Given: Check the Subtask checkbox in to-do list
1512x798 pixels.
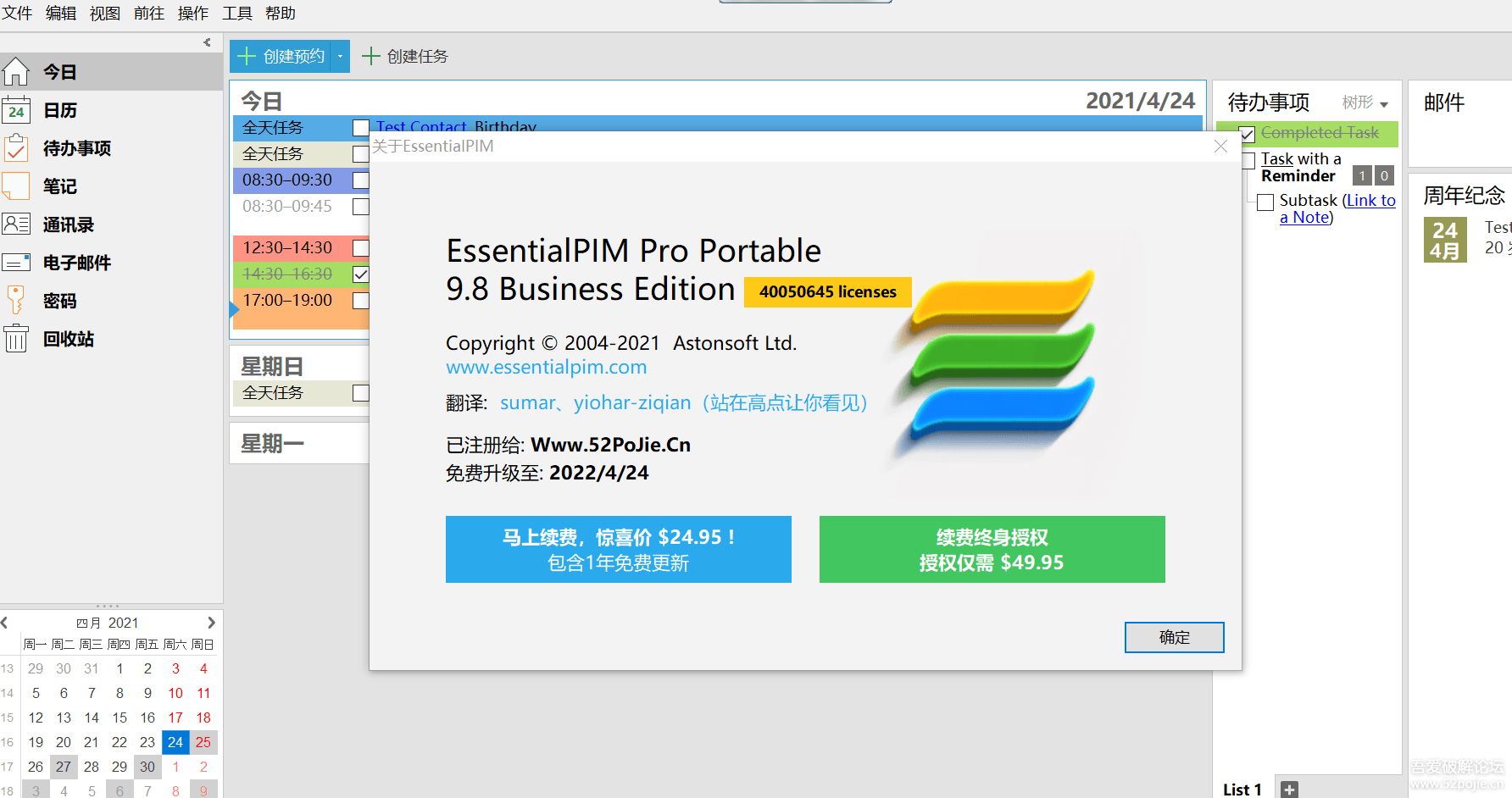Looking at the screenshot, I should point(1265,202).
